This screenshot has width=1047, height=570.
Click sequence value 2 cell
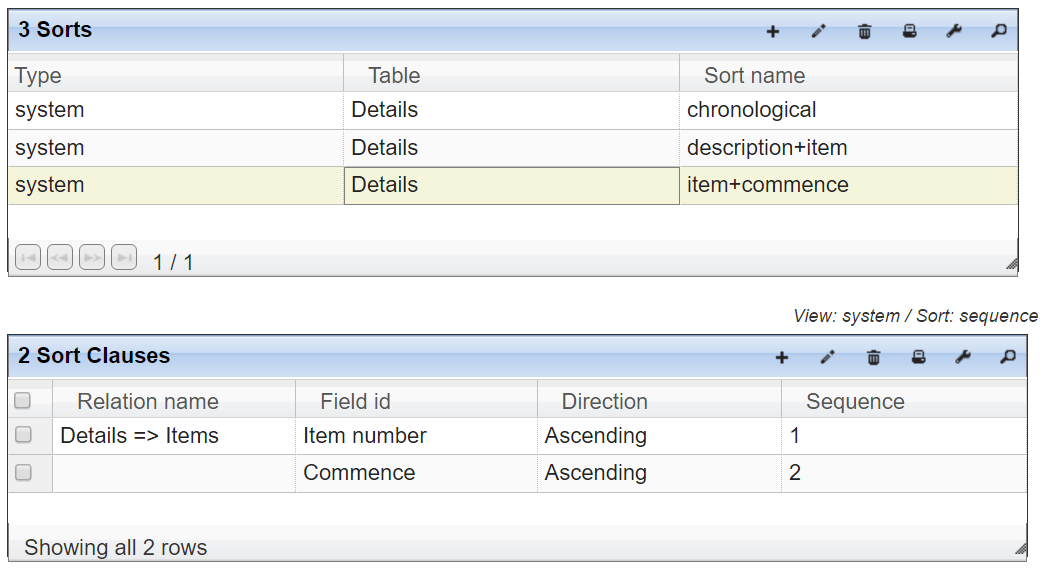(904, 473)
